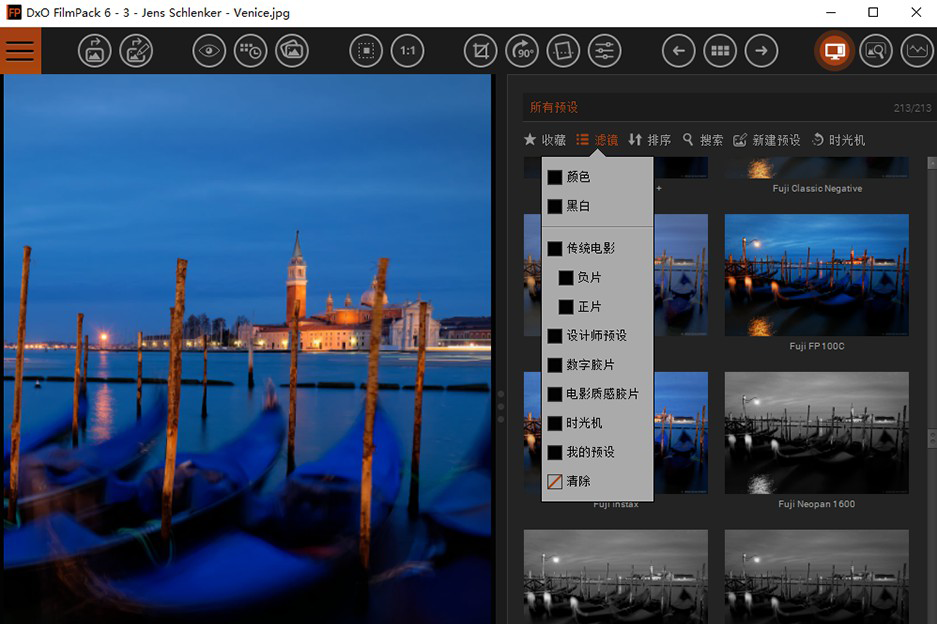
Task: Click the crop tool icon
Action: (481, 51)
